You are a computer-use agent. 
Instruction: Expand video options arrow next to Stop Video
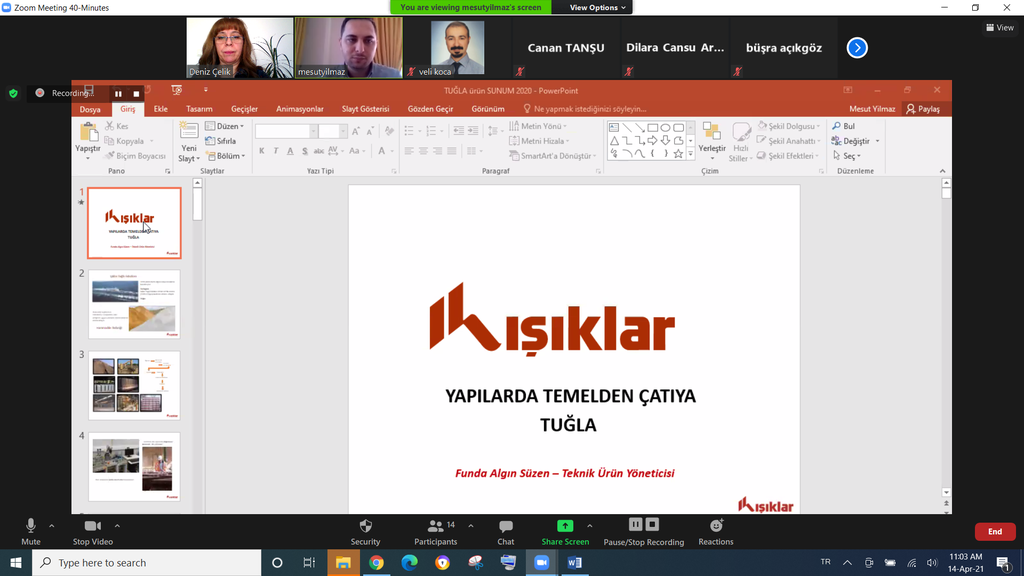click(x=118, y=526)
